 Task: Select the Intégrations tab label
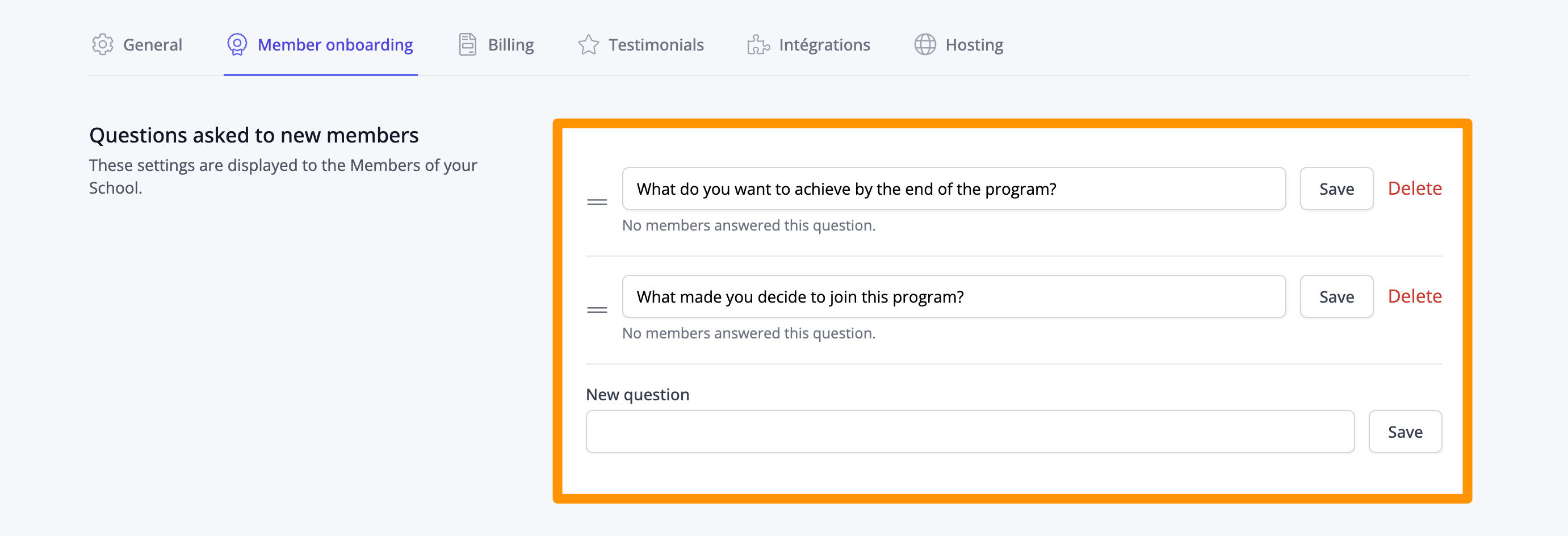[824, 44]
